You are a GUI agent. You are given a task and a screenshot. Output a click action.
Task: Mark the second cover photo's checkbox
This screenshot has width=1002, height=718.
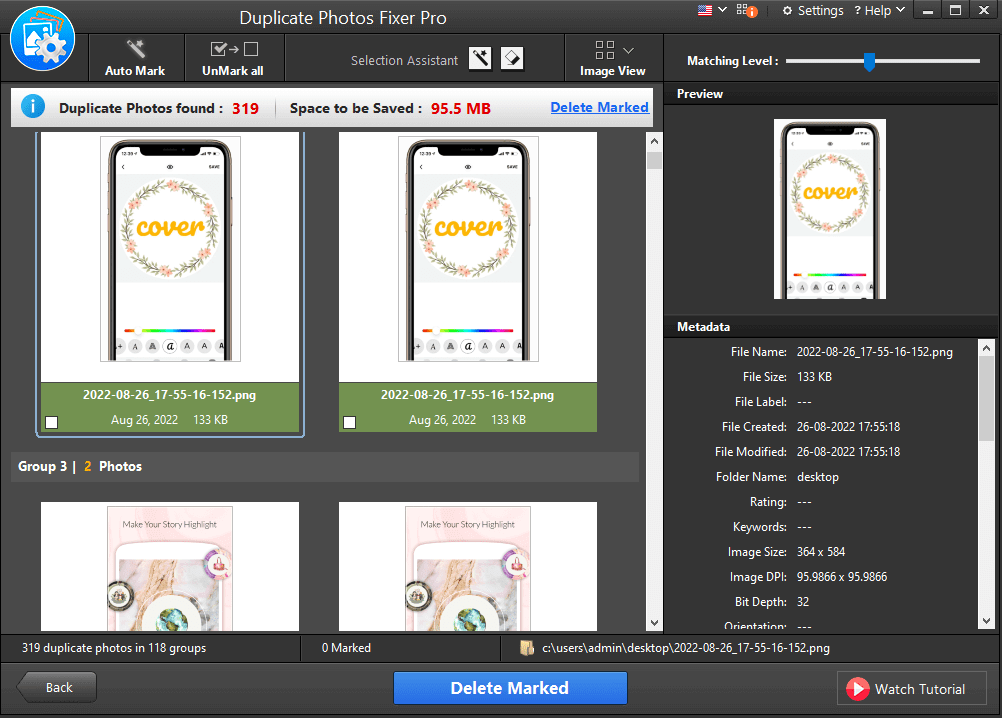pyautogui.click(x=350, y=422)
